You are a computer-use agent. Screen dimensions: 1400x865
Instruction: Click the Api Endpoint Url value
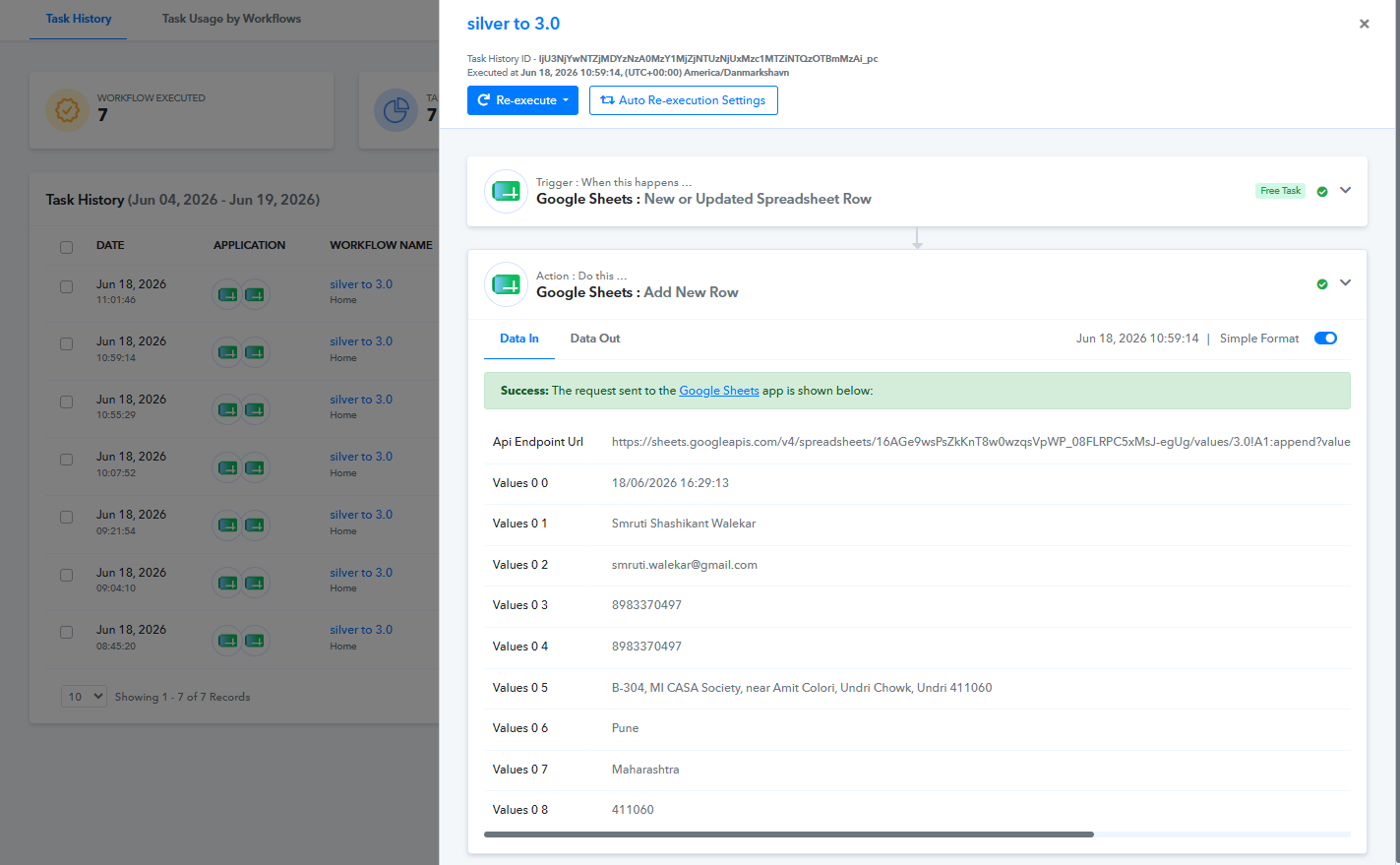(981, 442)
